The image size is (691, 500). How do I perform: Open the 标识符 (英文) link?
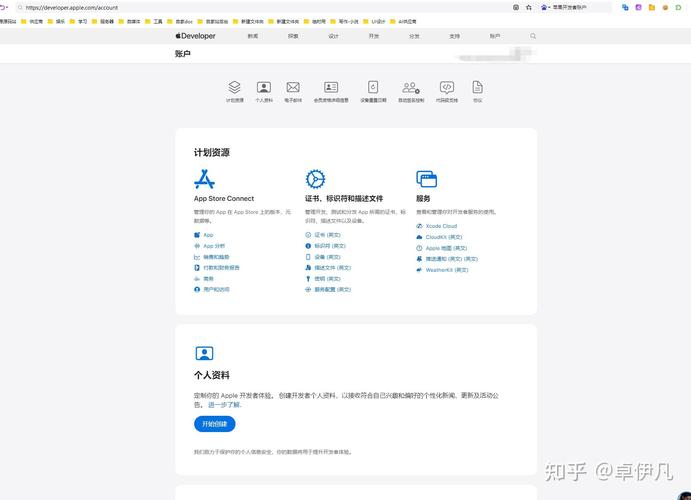pos(330,246)
